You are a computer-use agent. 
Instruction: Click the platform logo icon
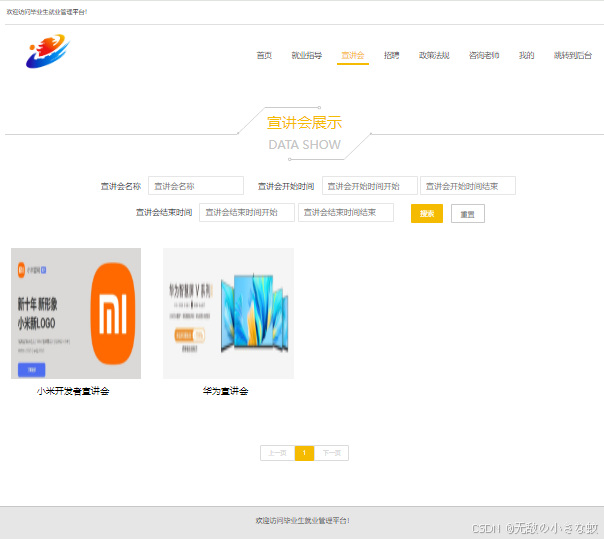click(48, 51)
